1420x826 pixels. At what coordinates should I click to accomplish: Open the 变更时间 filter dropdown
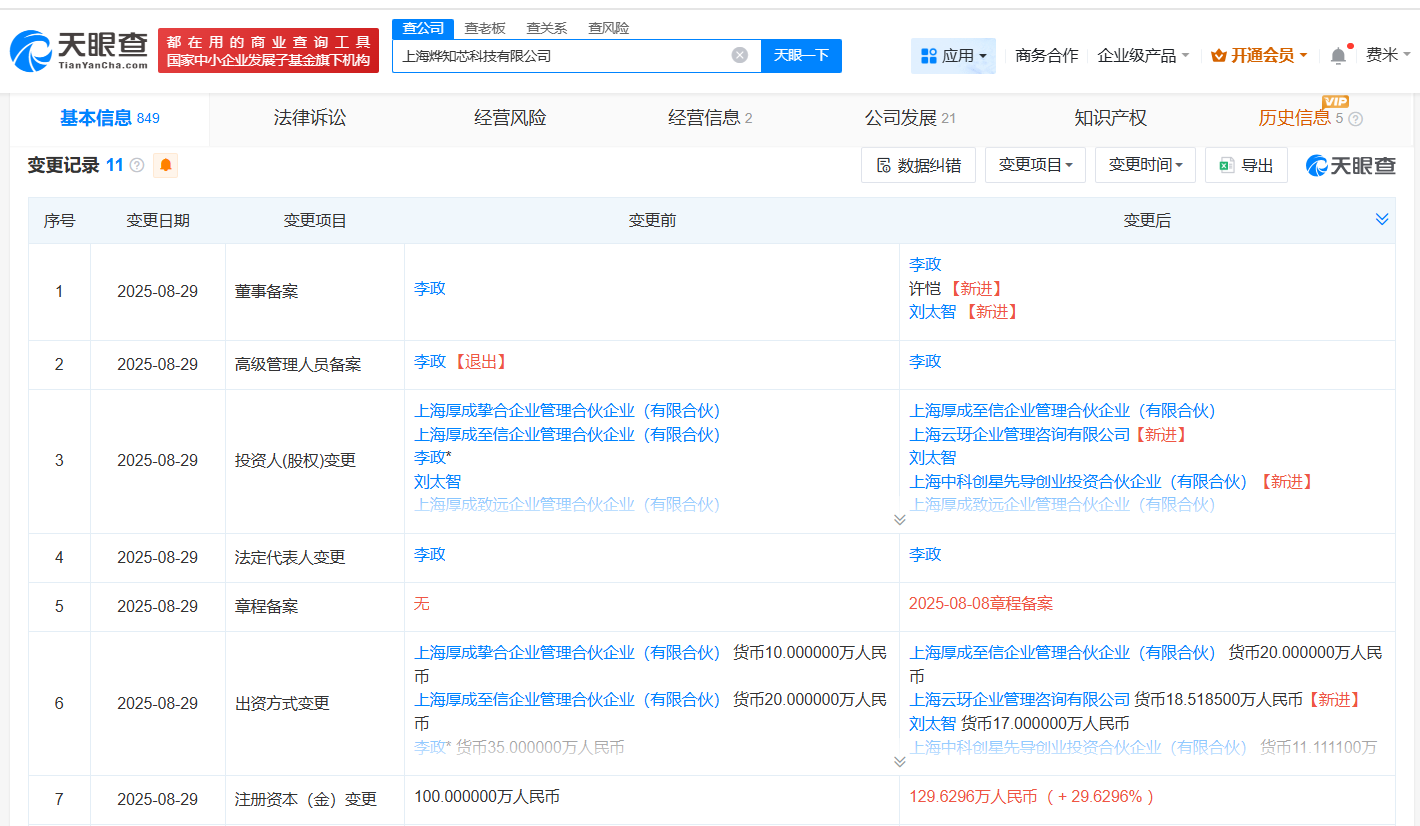(1145, 165)
